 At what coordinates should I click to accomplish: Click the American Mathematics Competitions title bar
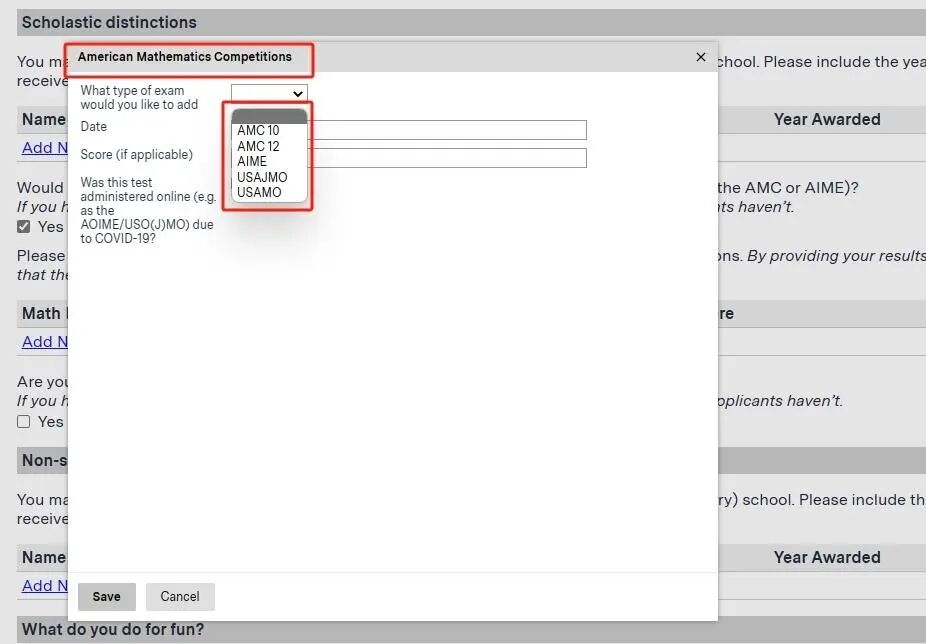point(400,57)
